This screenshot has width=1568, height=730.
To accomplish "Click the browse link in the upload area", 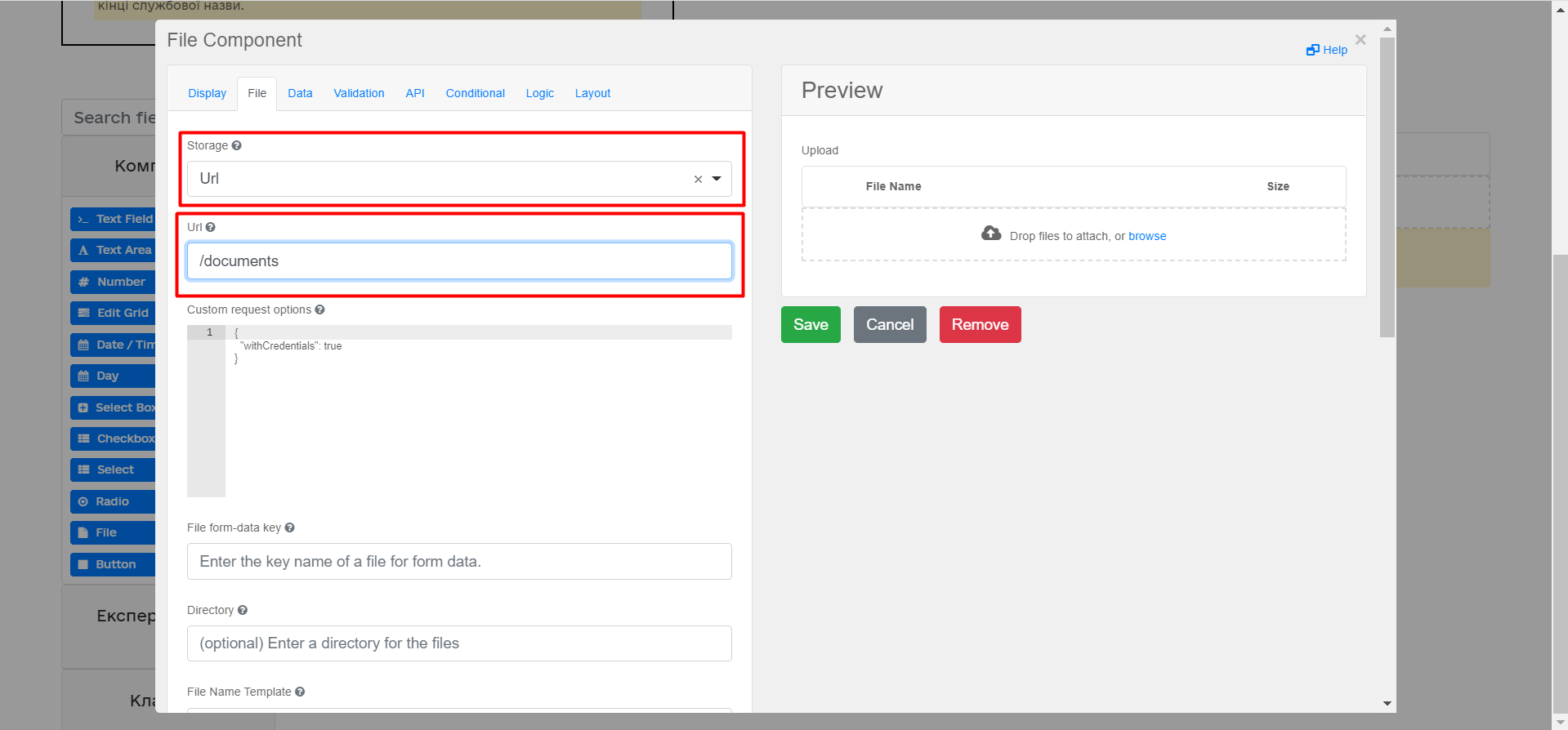I will click(x=1147, y=236).
